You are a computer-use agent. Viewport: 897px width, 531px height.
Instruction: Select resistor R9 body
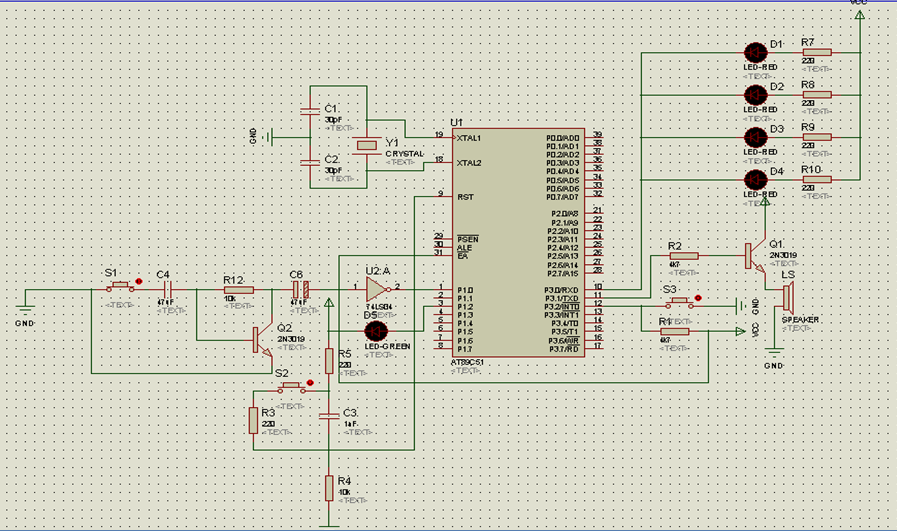(x=817, y=137)
